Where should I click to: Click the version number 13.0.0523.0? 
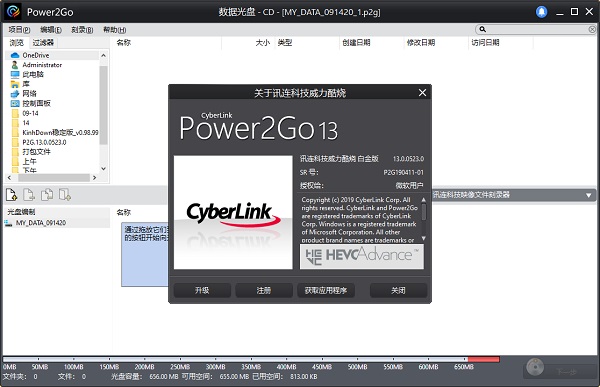[x=408, y=158]
